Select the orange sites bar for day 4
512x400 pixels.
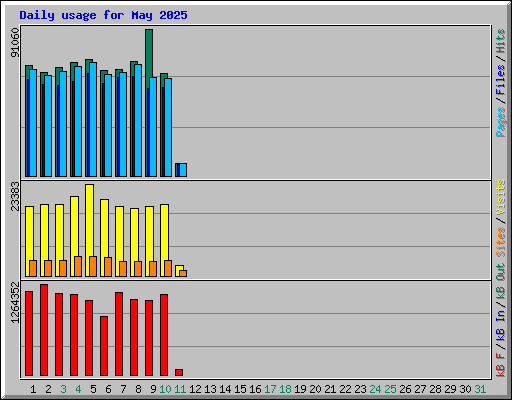78,267
